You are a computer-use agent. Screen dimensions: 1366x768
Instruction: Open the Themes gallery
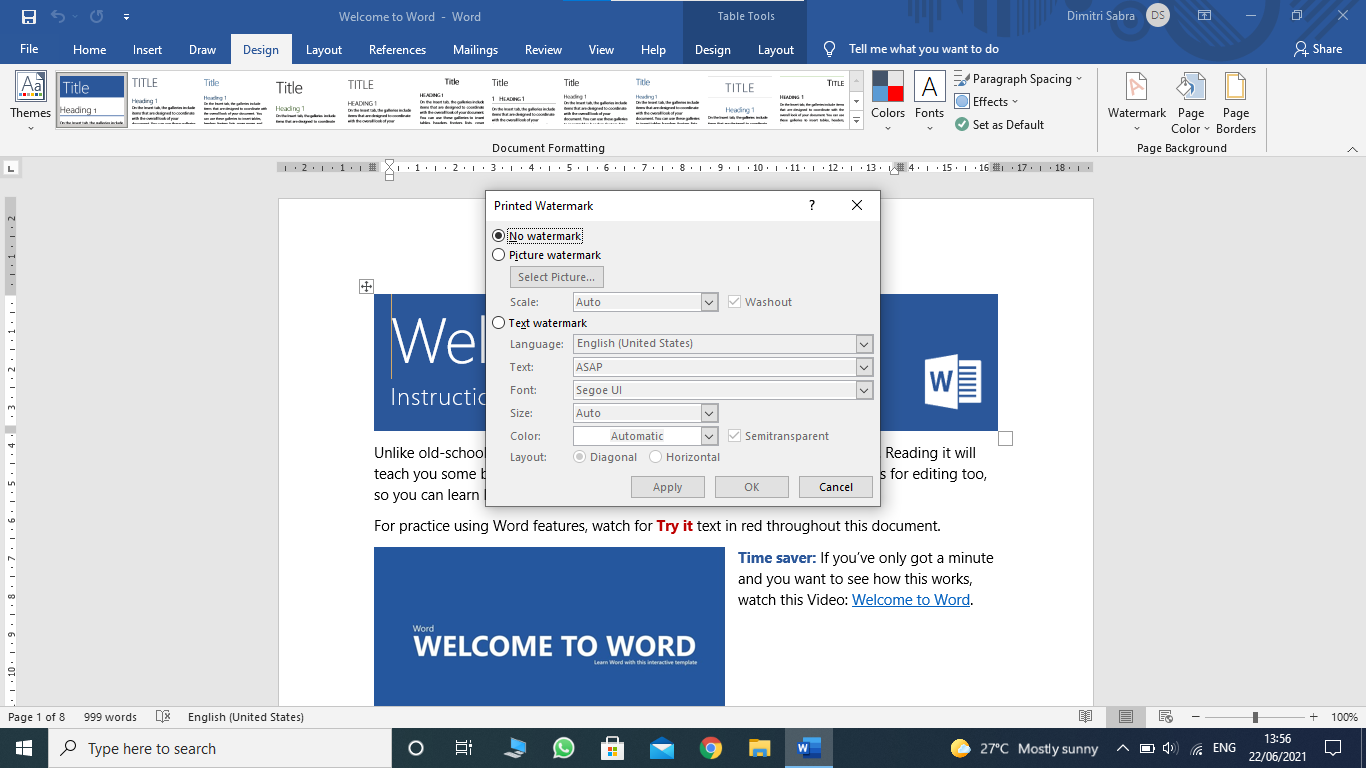(30, 100)
